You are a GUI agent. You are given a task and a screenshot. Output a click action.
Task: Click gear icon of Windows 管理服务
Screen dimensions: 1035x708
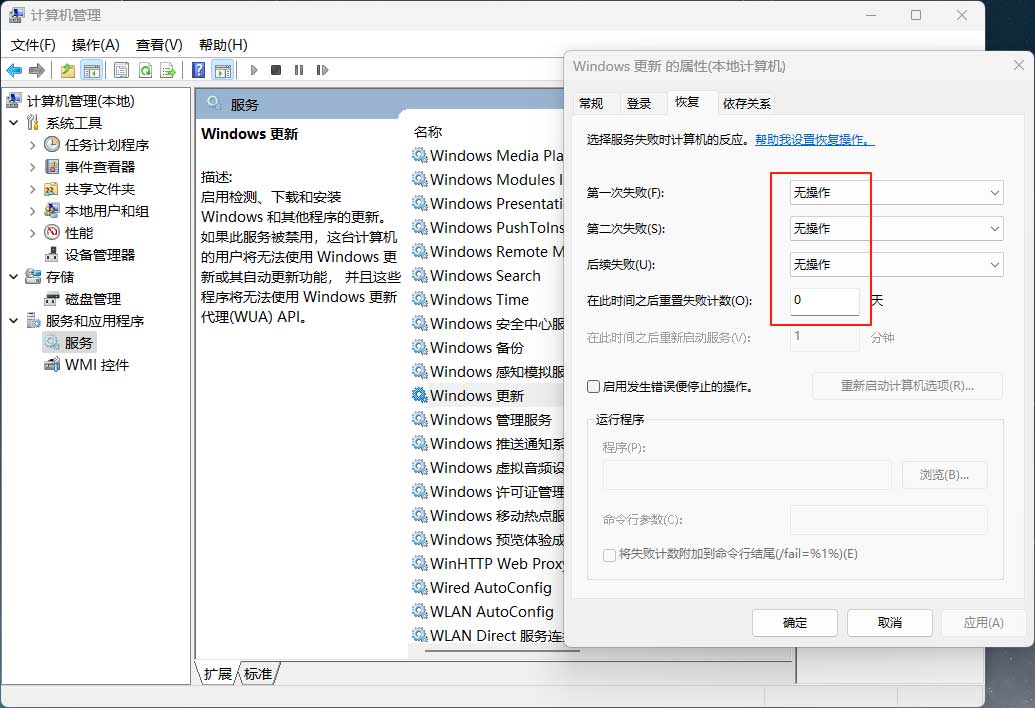pyautogui.click(x=419, y=419)
